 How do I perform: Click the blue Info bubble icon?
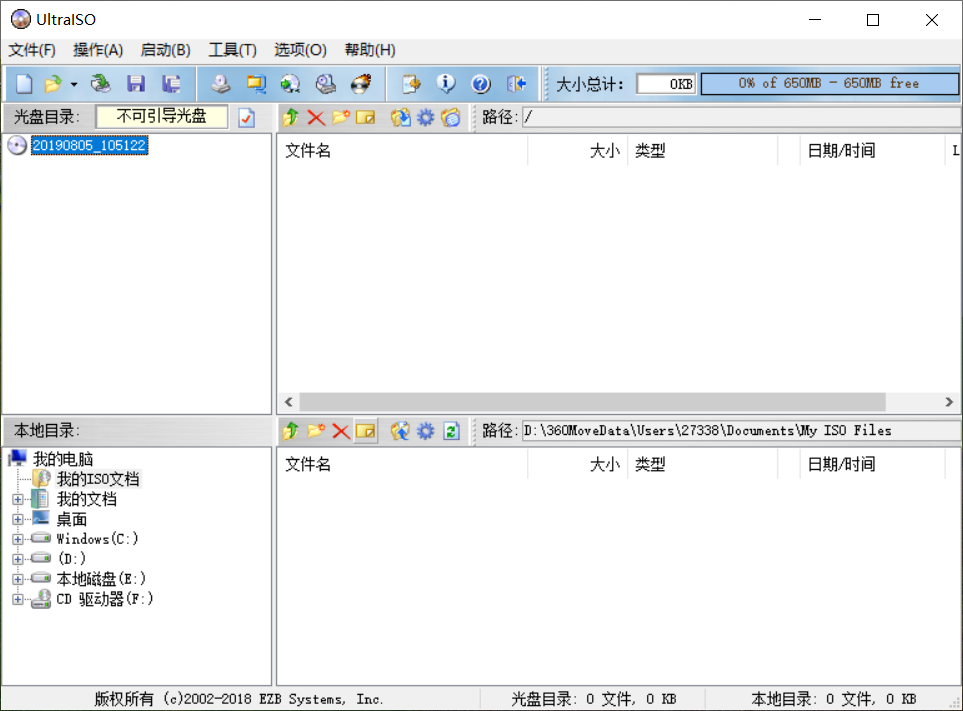(446, 84)
